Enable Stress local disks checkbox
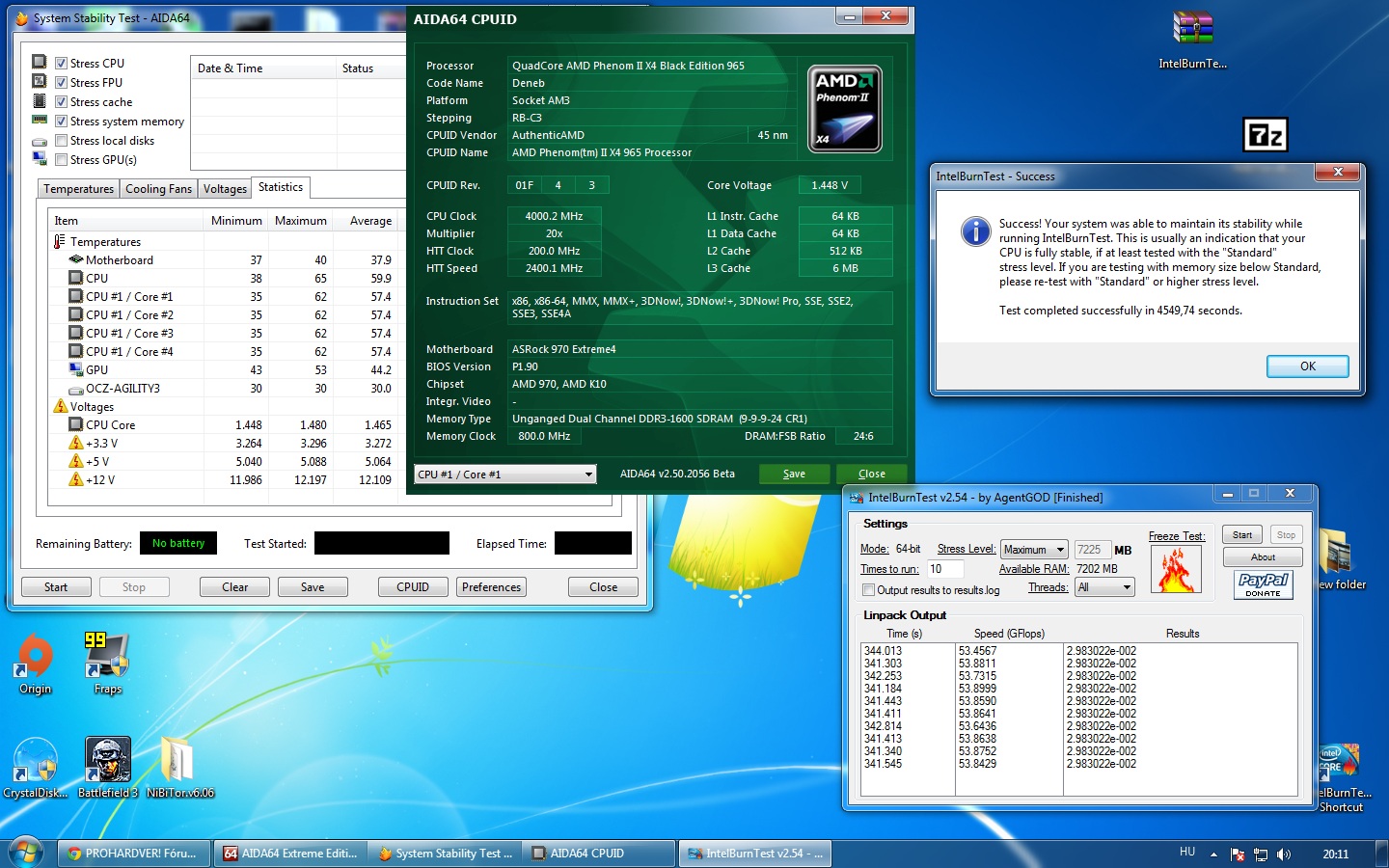This screenshot has width=1389, height=868. 61,140
